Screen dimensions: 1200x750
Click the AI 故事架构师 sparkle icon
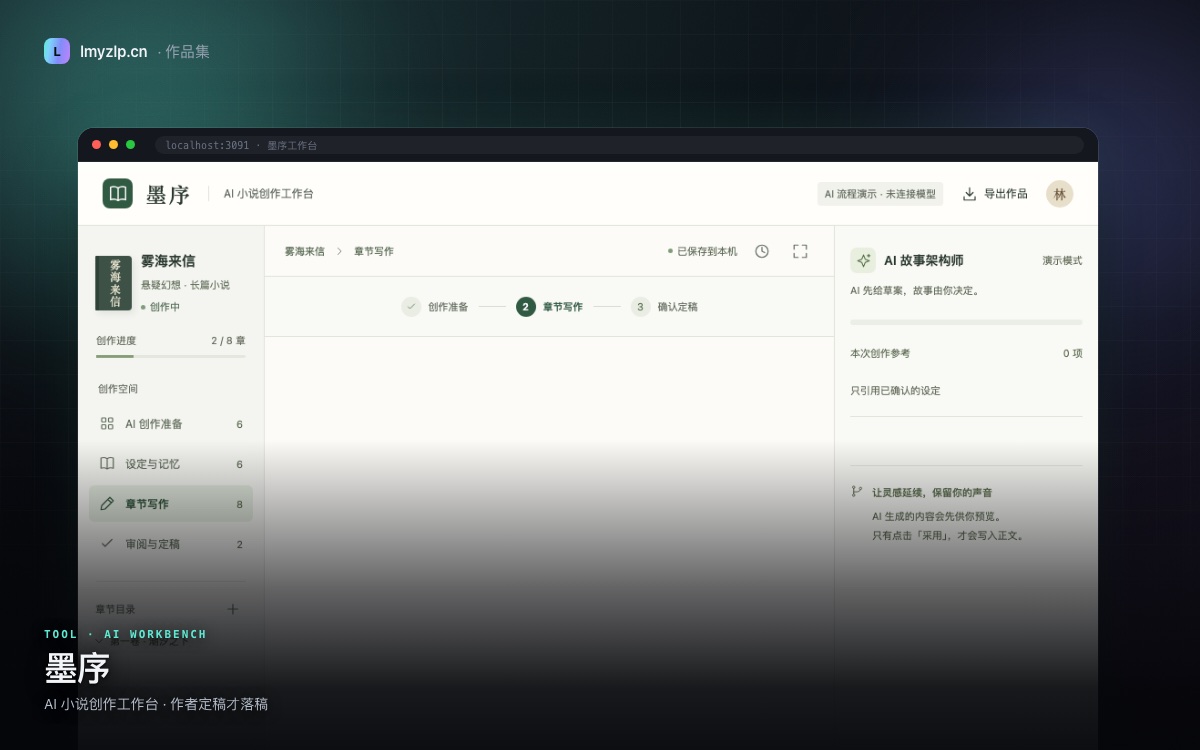863,260
